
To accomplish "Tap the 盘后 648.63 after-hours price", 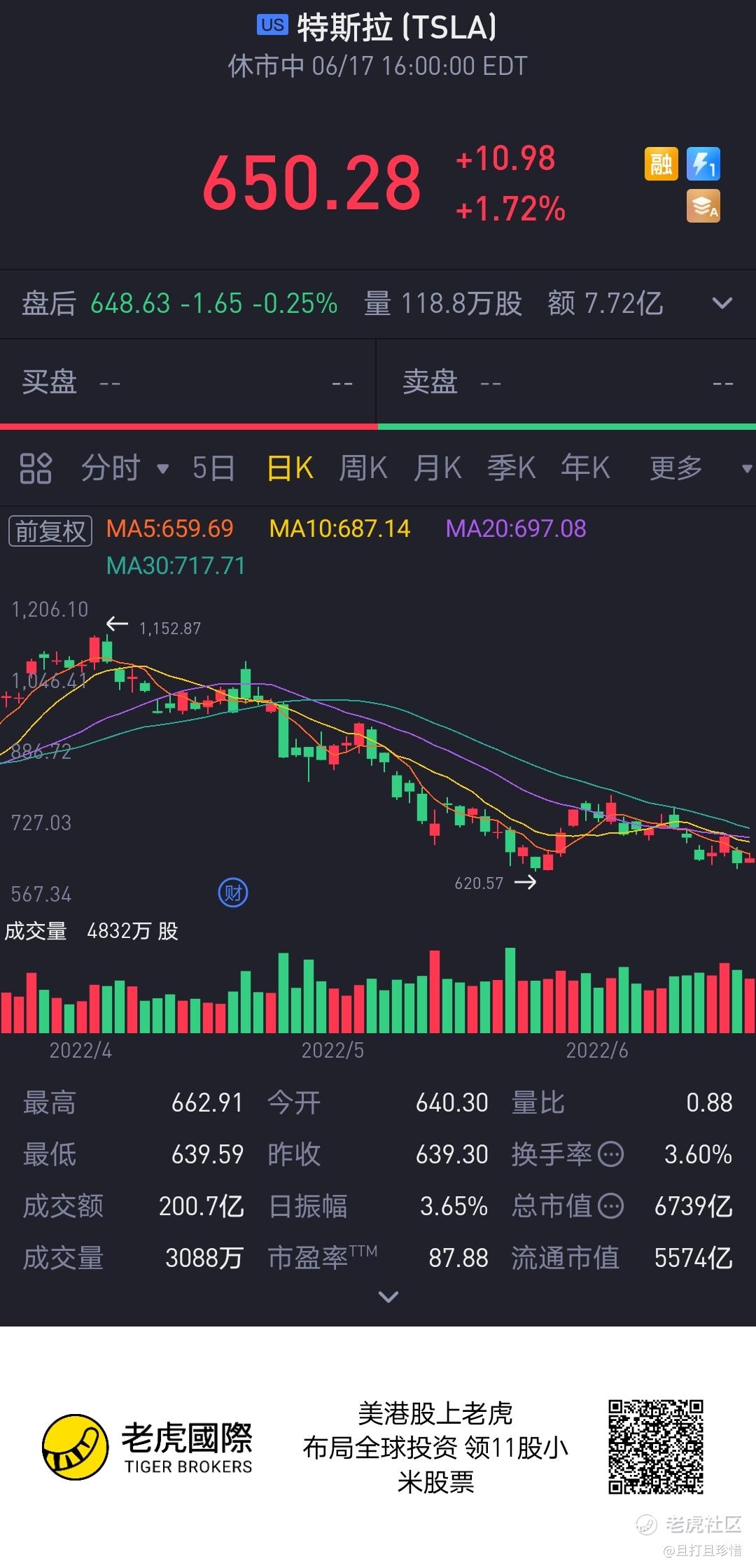I will click(x=130, y=304).
